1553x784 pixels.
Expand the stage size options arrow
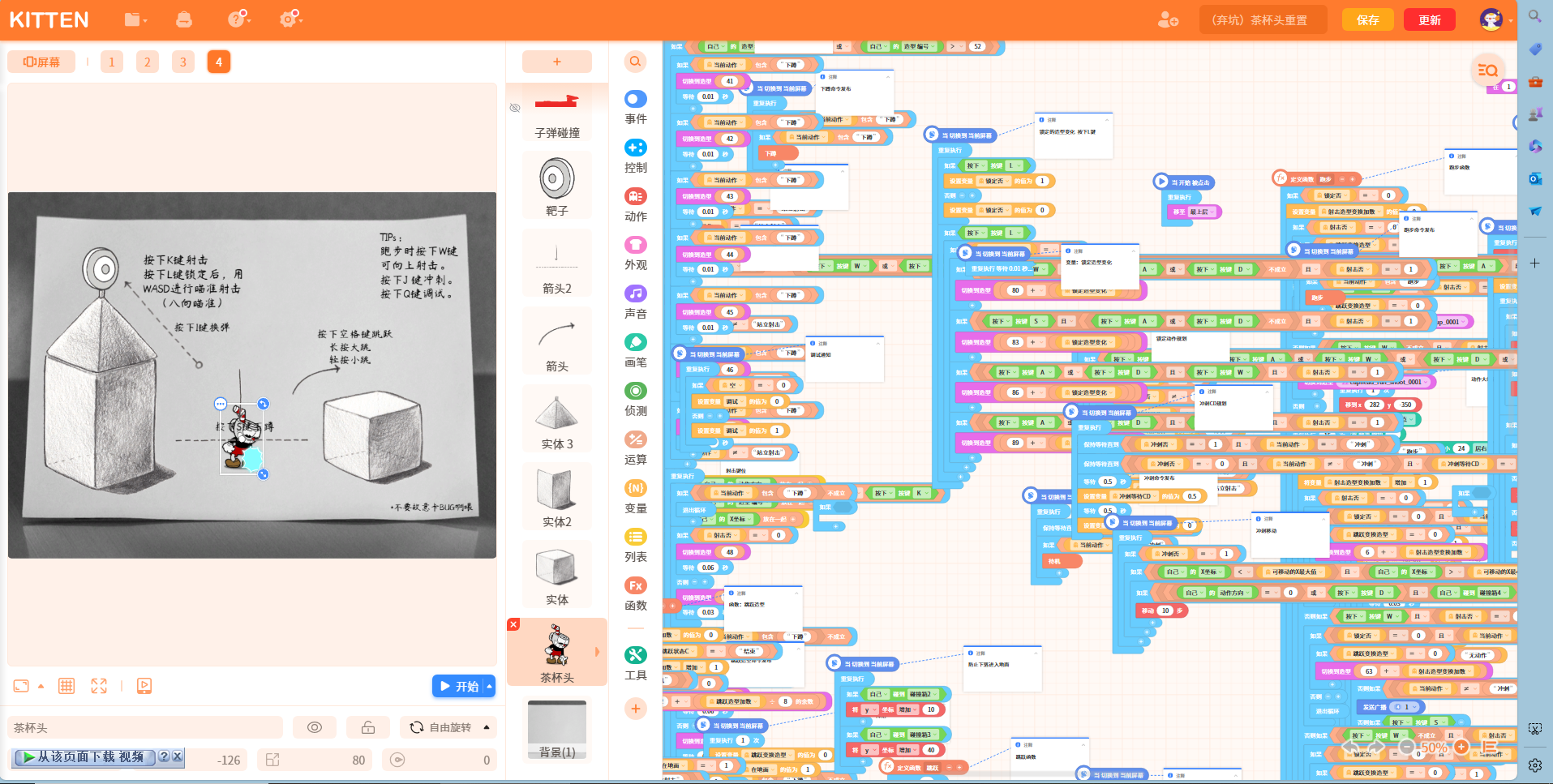41,686
